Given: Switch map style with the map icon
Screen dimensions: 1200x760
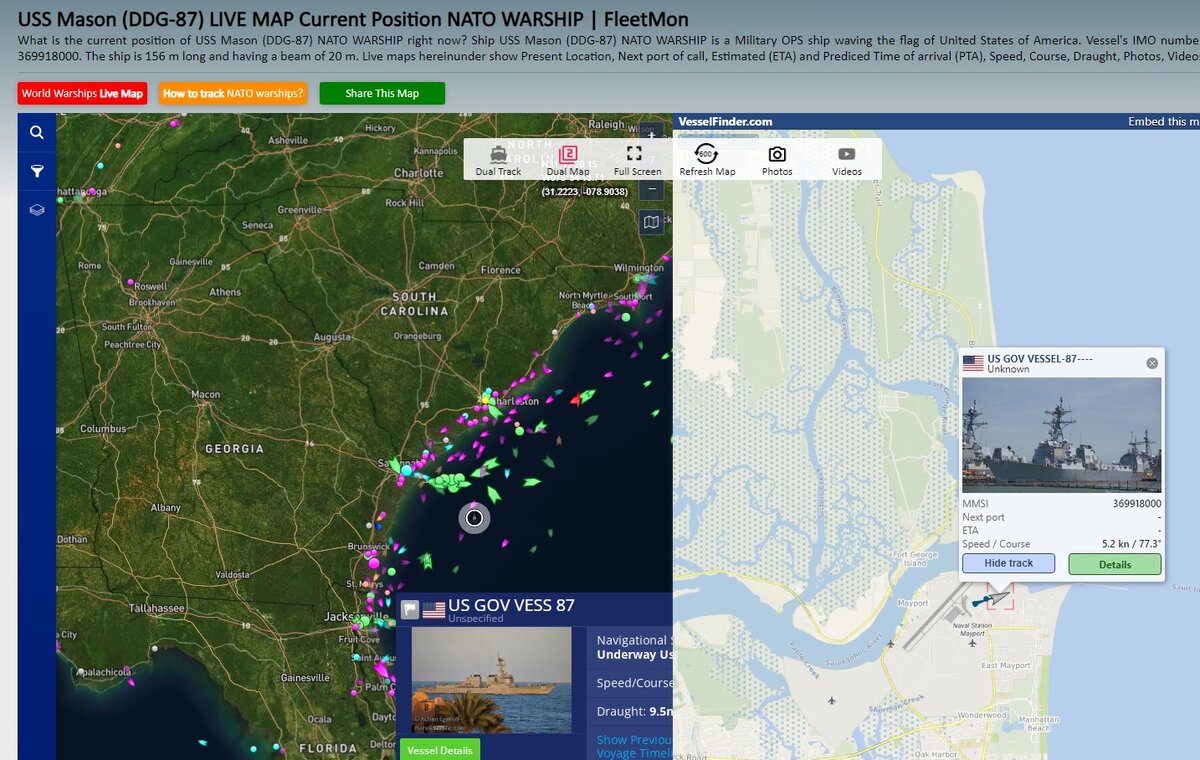Looking at the screenshot, I should coord(651,222).
